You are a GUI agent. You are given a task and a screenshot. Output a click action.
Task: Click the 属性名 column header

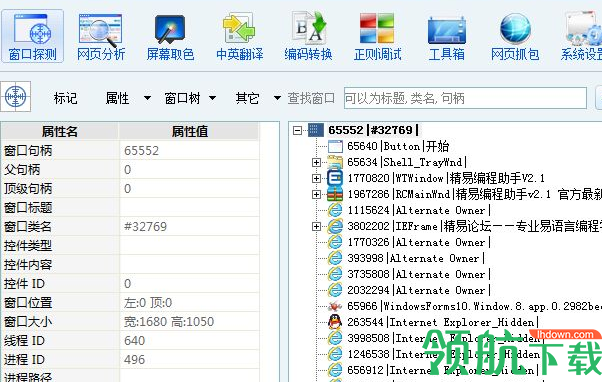(60, 132)
